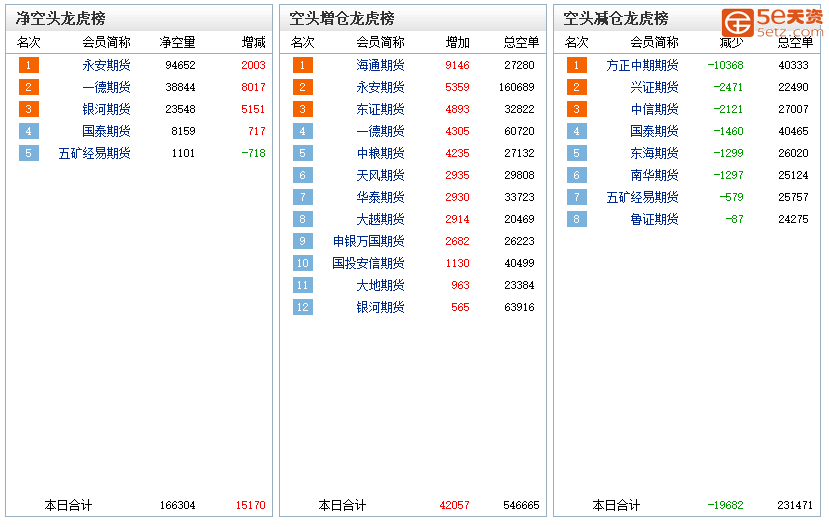Screen dimensions: 829x527
Task: Open 永安期货 in the 空头增仓龙虎榜 table
Action: (380, 87)
